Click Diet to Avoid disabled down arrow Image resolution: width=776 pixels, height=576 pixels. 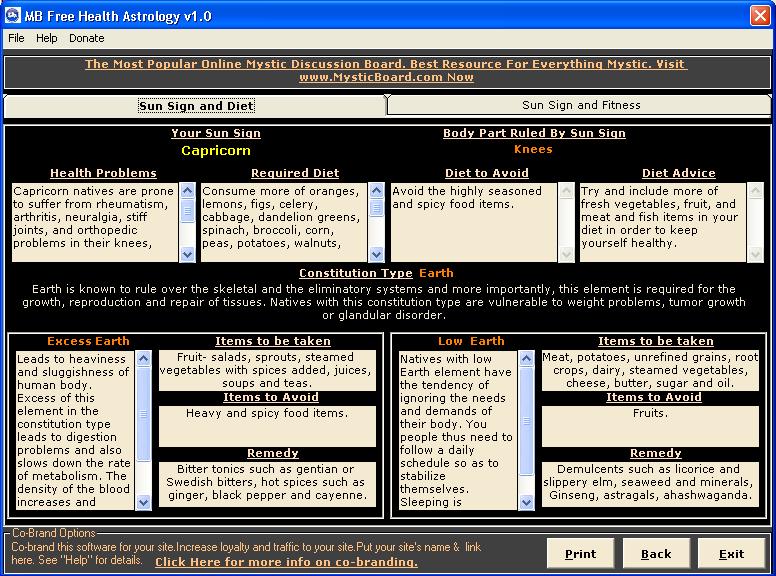[x=566, y=254]
